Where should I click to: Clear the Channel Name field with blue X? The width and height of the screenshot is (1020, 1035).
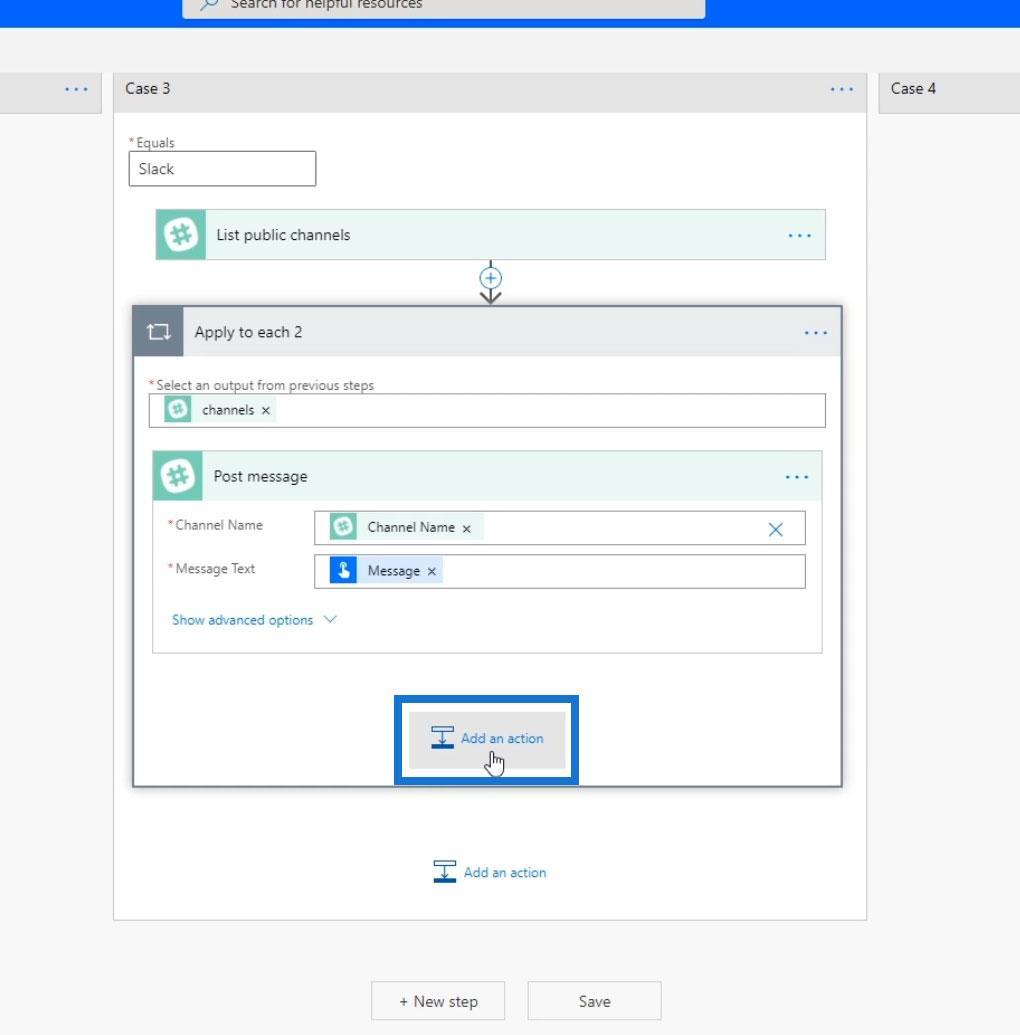pos(775,529)
